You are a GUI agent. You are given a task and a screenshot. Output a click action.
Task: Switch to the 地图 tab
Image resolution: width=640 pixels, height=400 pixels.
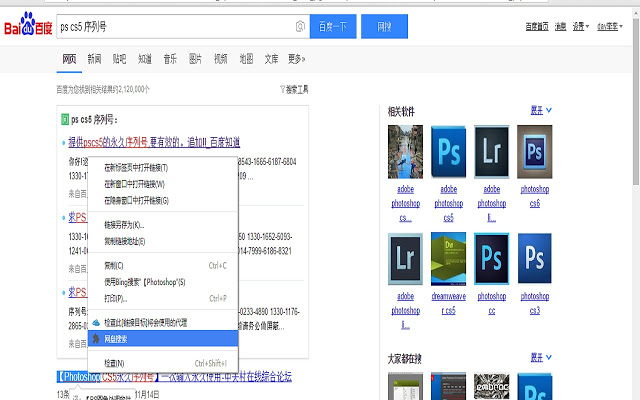tap(246, 59)
